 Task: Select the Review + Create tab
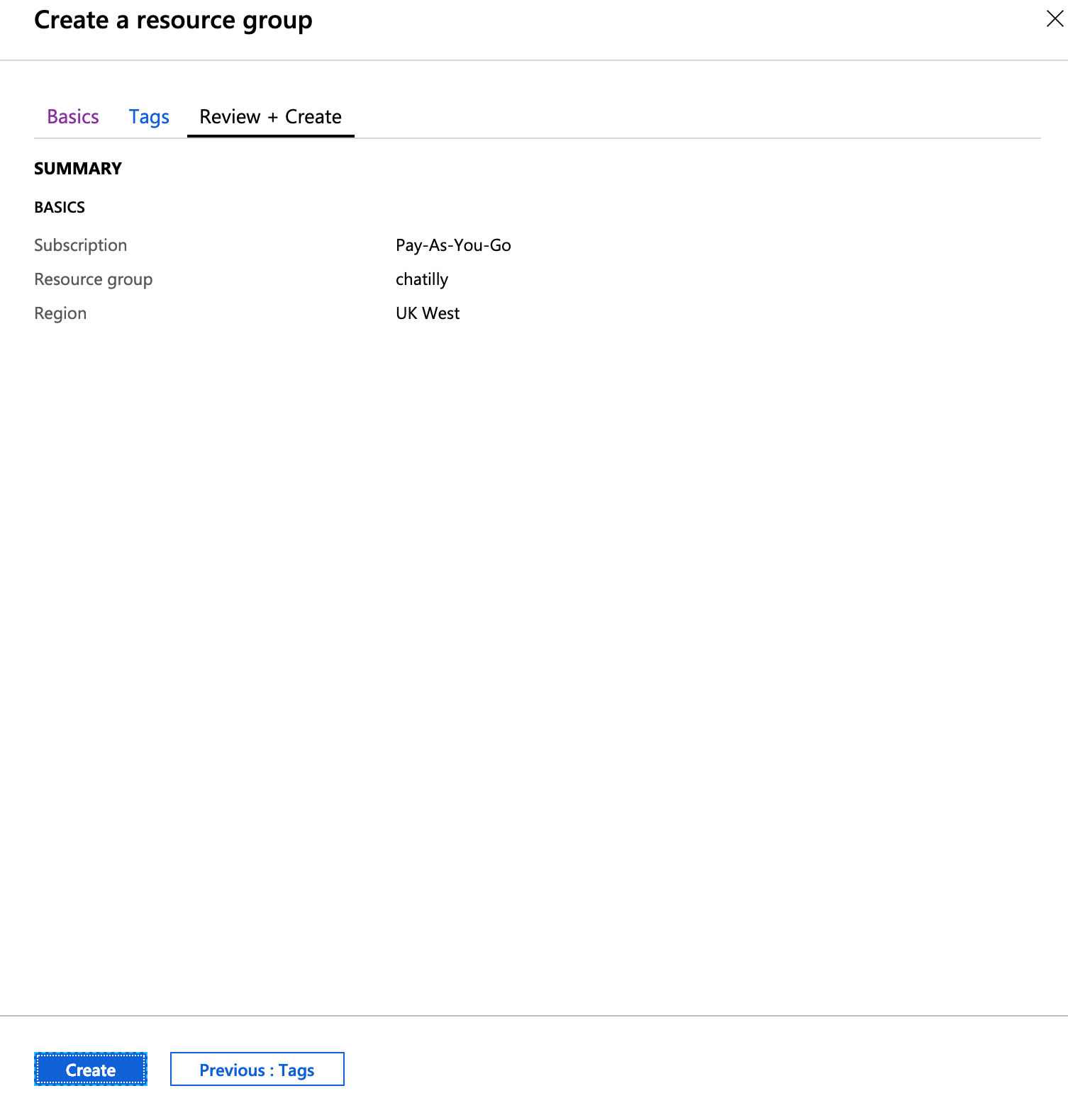click(x=270, y=117)
